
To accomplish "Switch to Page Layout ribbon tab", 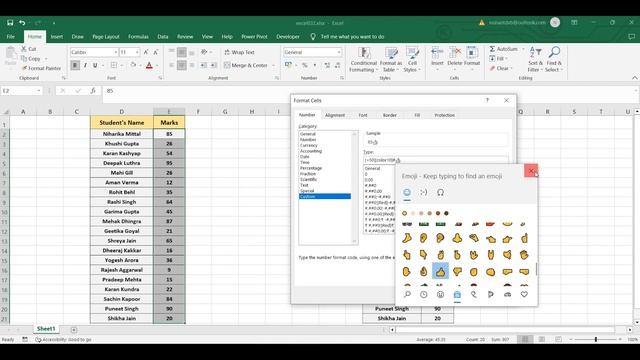I will pyautogui.click(x=106, y=37).
